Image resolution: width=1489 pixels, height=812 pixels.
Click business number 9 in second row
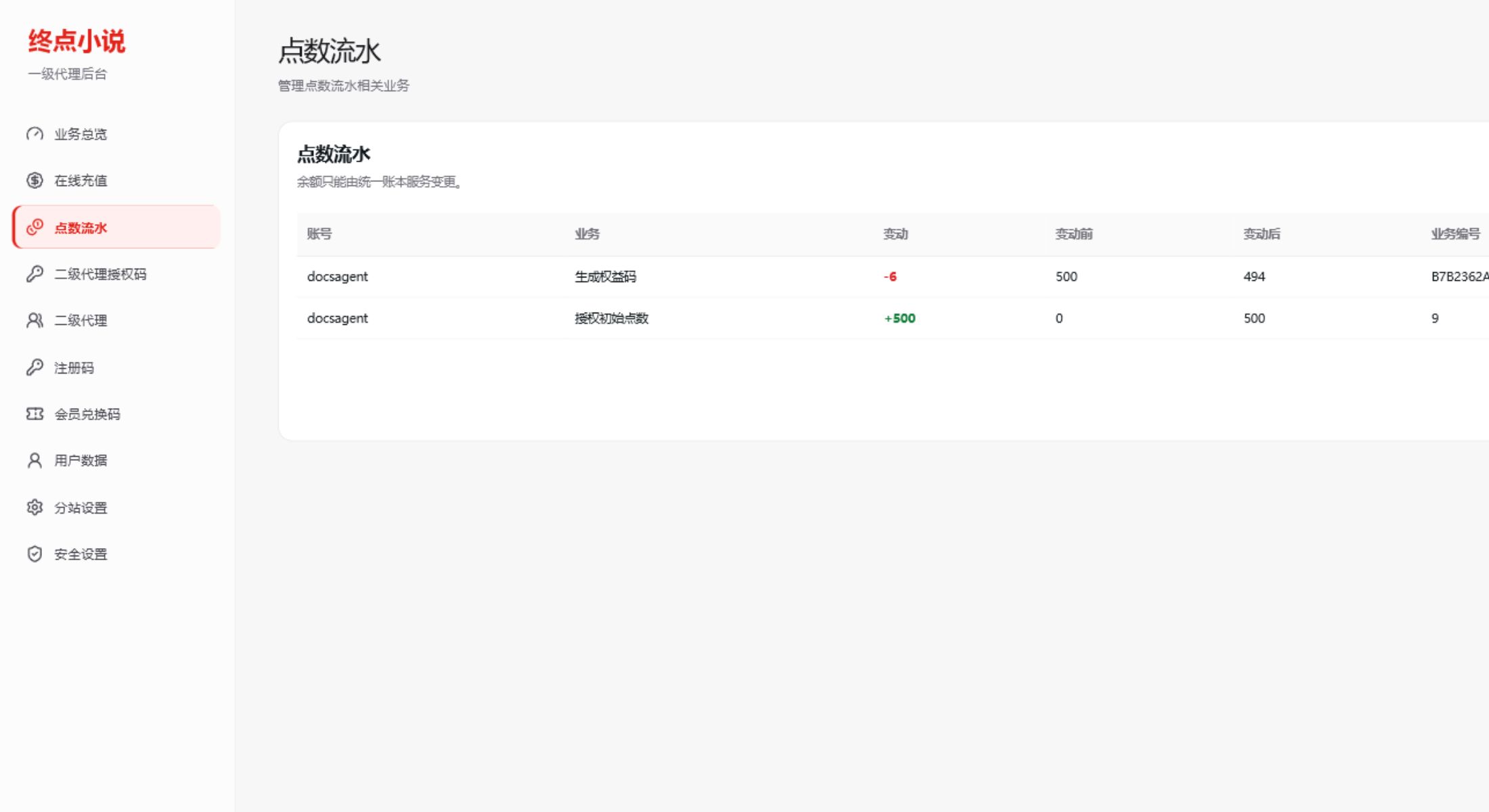point(1435,319)
